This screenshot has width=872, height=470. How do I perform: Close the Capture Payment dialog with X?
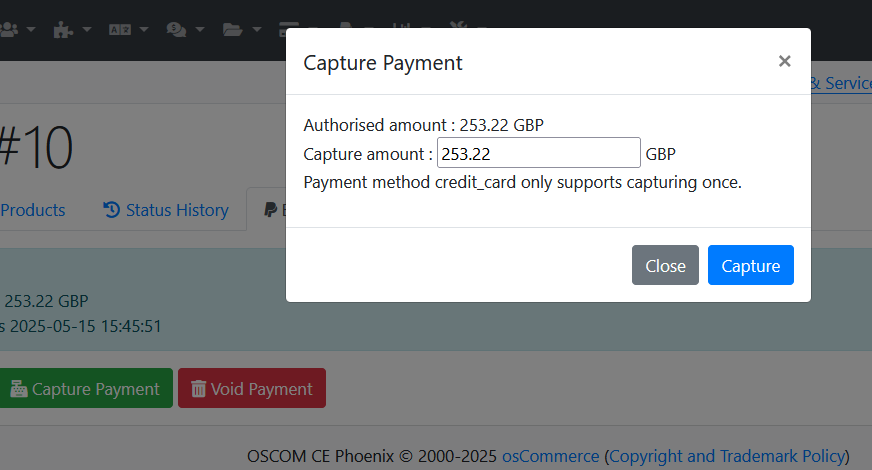pos(784,61)
